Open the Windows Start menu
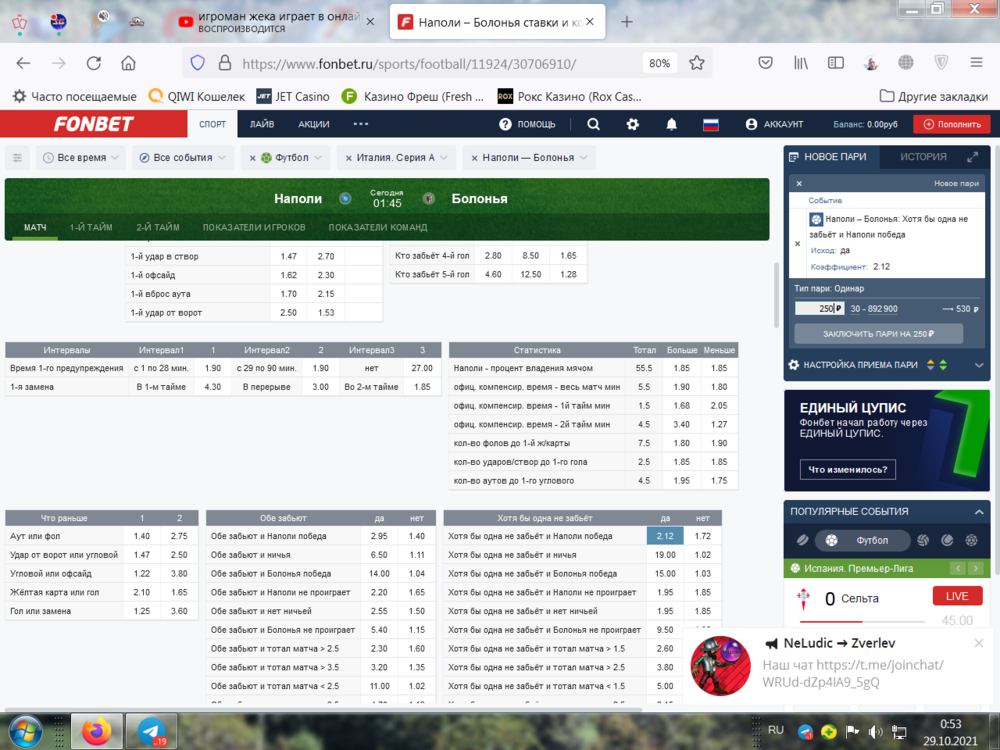 click(x=25, y=732)
